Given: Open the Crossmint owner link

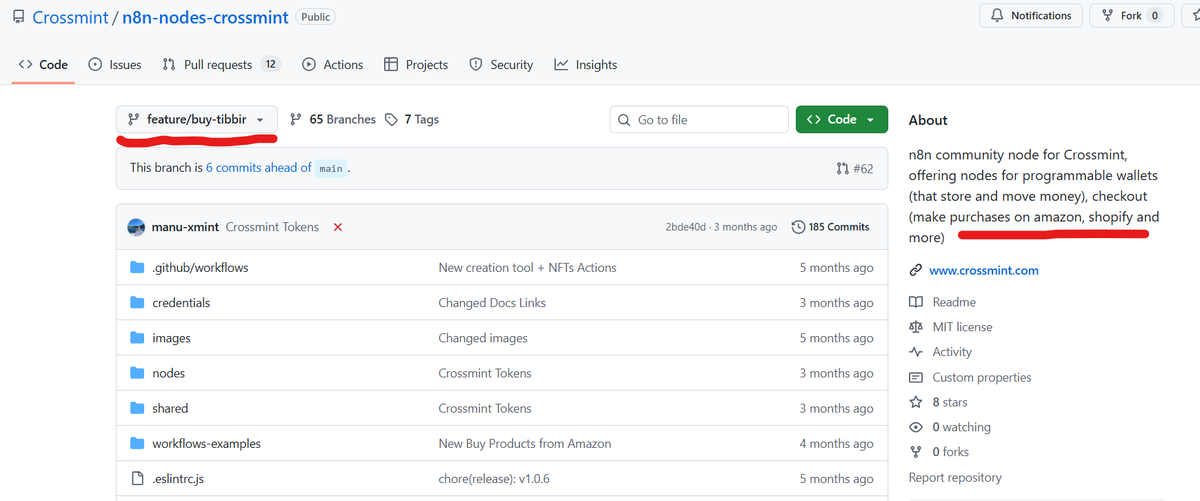Looking at the screenshot, I should (70, 18).
